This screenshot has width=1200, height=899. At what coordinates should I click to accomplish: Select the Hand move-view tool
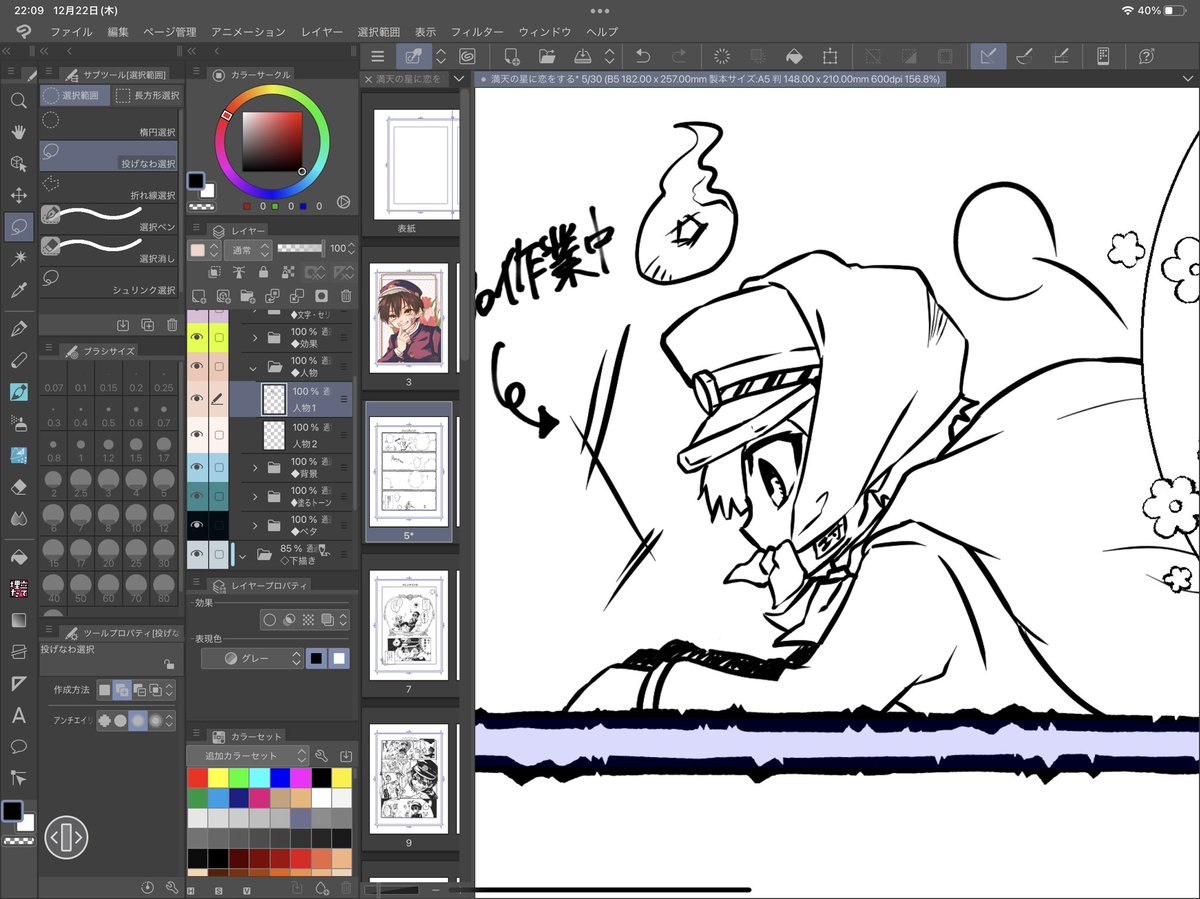tap(18, 132)
